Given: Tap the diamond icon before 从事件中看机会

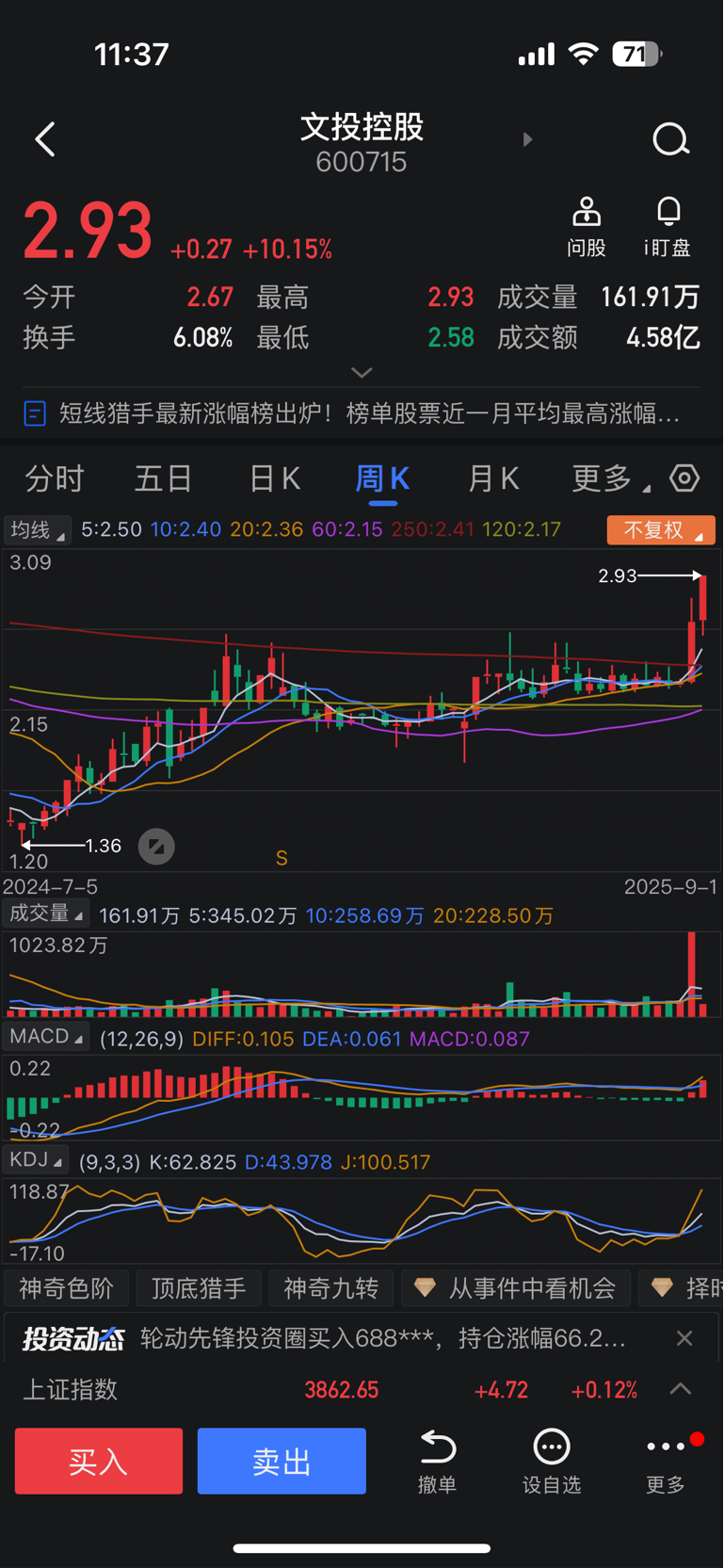Looking at the screenshot, I should click(x=425, y=1287).
